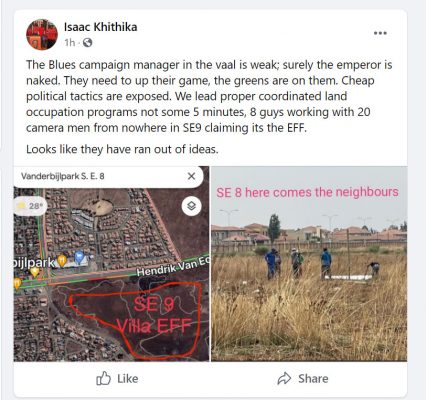Click the red SE 9 Villa EFF outline

[x=136, y=320]
